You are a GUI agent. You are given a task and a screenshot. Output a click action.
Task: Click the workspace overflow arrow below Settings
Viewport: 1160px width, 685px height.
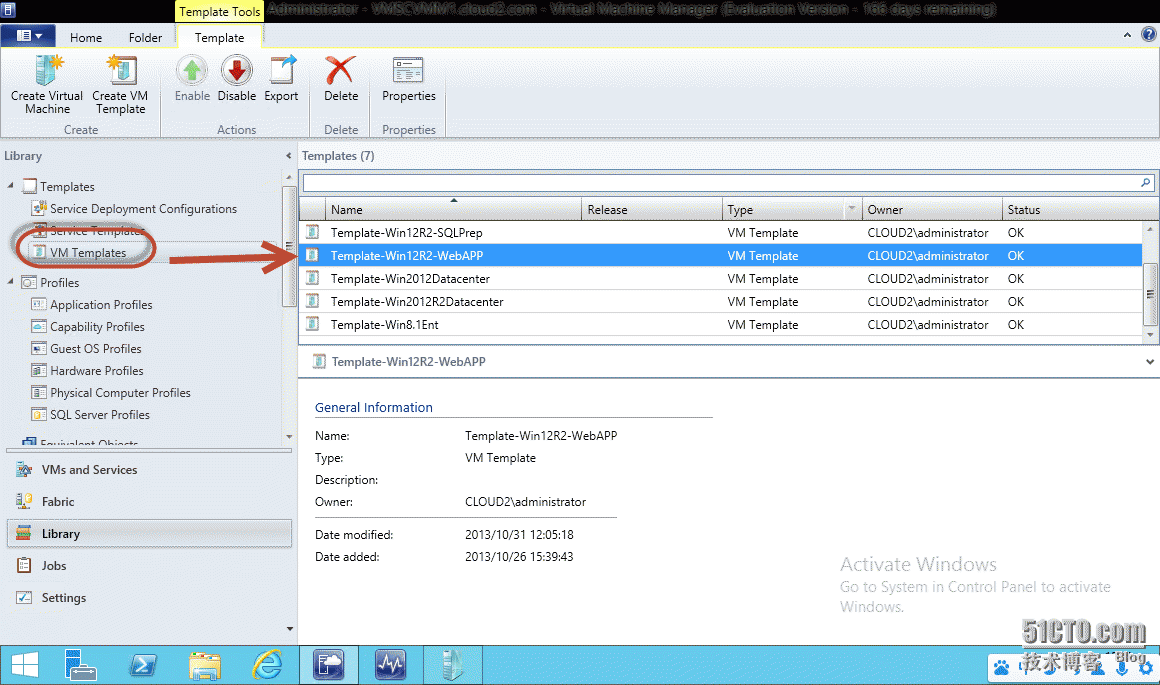tap(289, 629)
